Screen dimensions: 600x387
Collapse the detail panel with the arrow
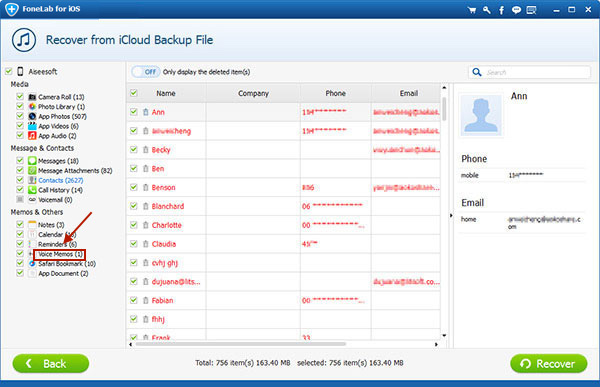451,216
